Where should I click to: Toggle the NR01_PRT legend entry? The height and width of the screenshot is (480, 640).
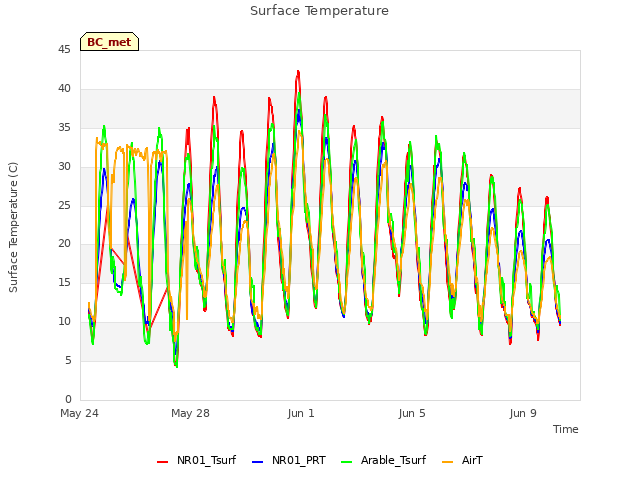pyautogui.click(x=289, y=460)
